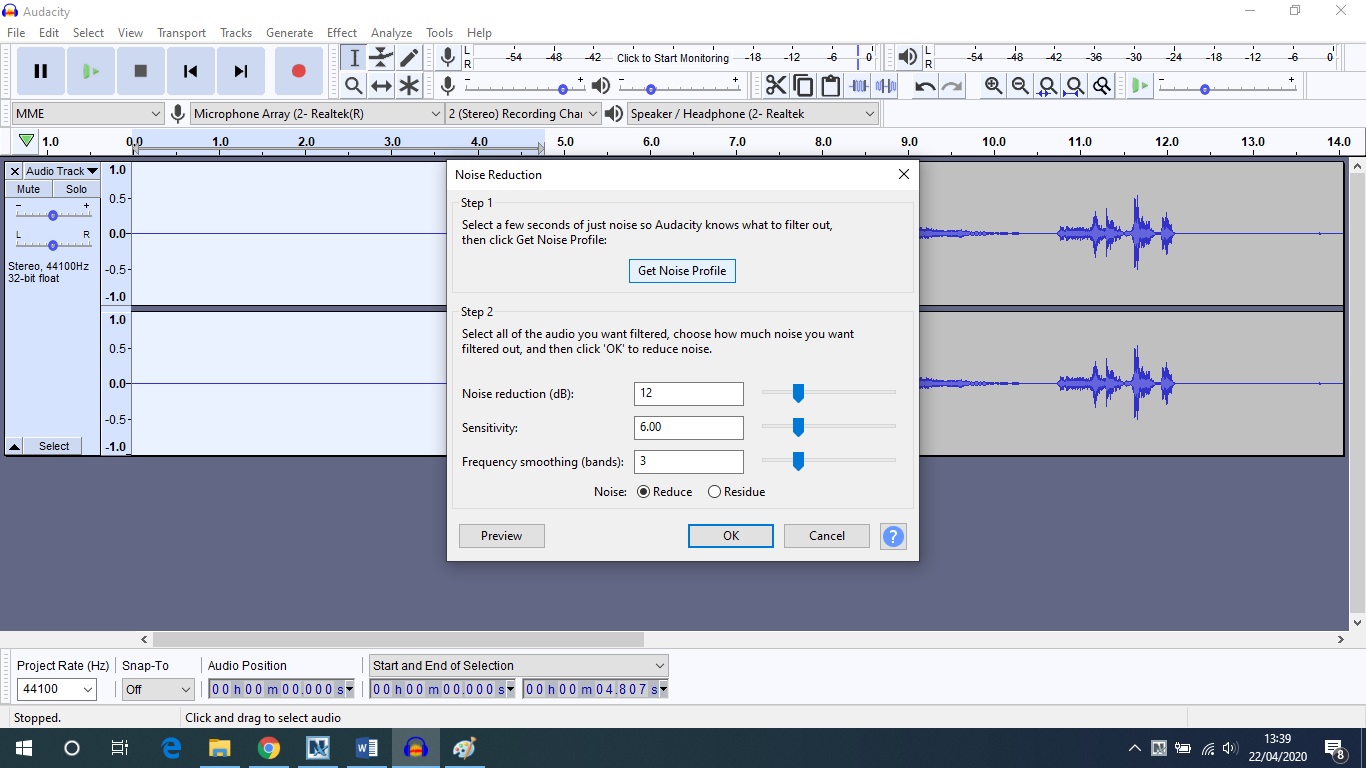The height and width of the screenshot is (768, 1366).
Task: Click the help question mark button
Action: click(x=893, y=536)
